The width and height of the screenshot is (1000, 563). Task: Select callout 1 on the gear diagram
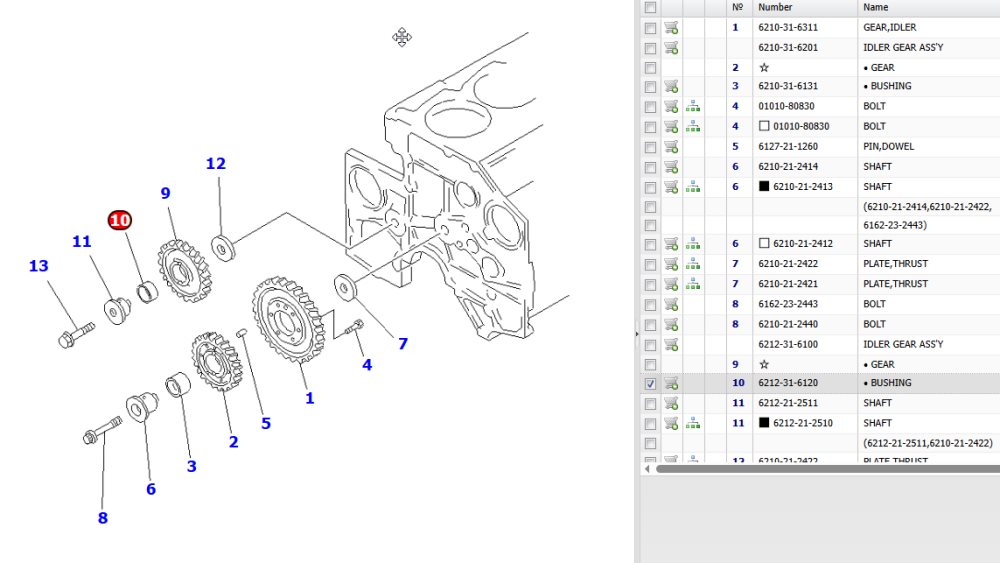coord(309,398)
